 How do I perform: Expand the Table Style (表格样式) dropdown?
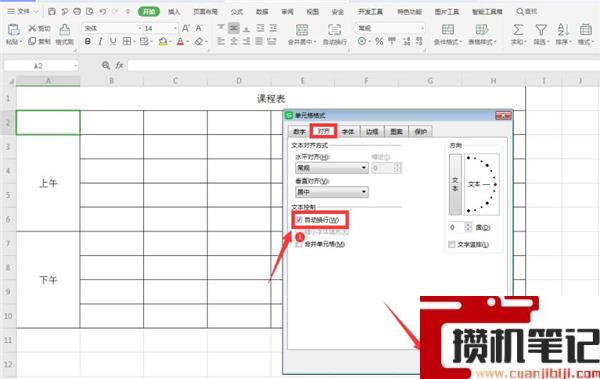[496, 42]
